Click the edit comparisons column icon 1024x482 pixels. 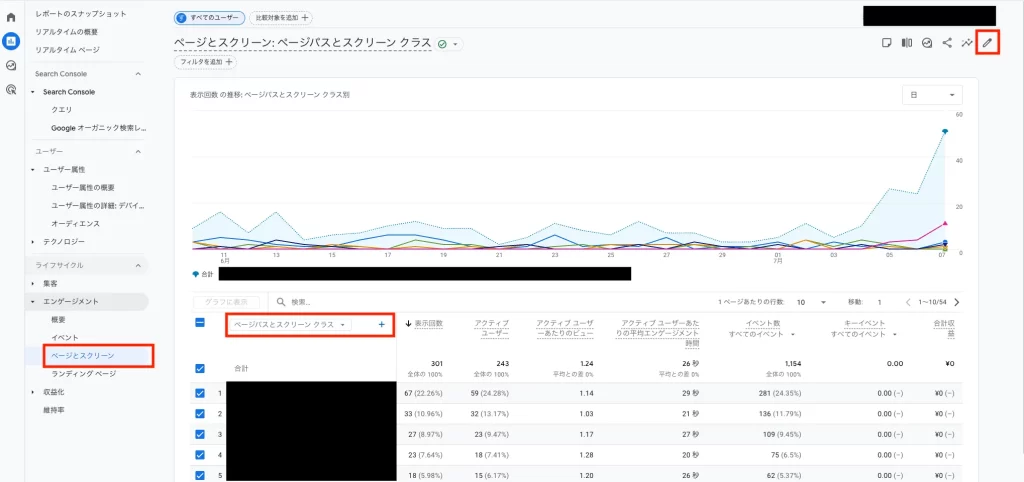[x=906, y=43]
